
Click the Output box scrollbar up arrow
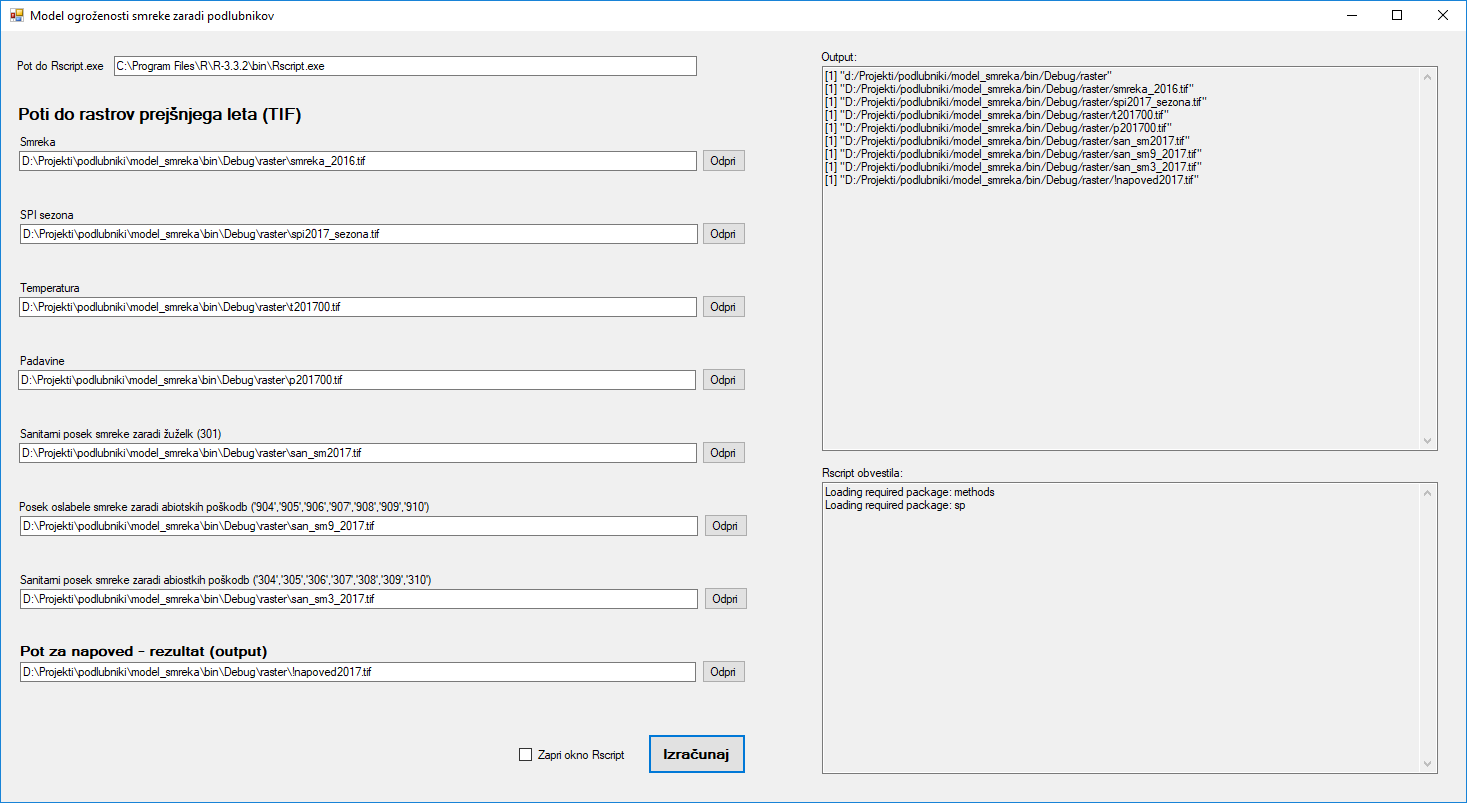1428,76
